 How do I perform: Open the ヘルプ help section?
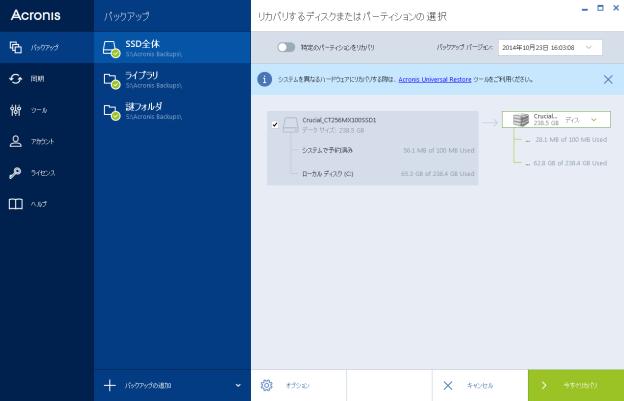pos(47,204)
